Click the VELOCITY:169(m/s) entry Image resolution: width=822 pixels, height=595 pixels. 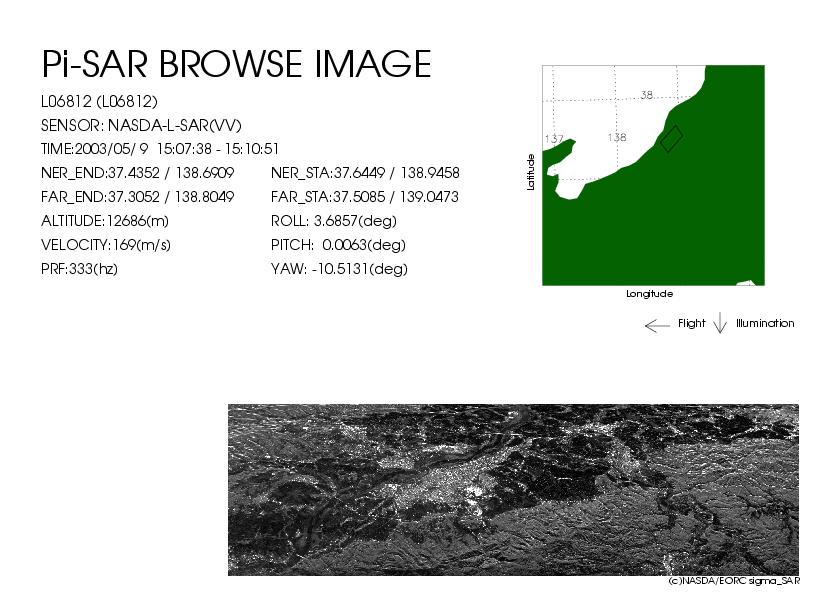[x=106, y=245]
